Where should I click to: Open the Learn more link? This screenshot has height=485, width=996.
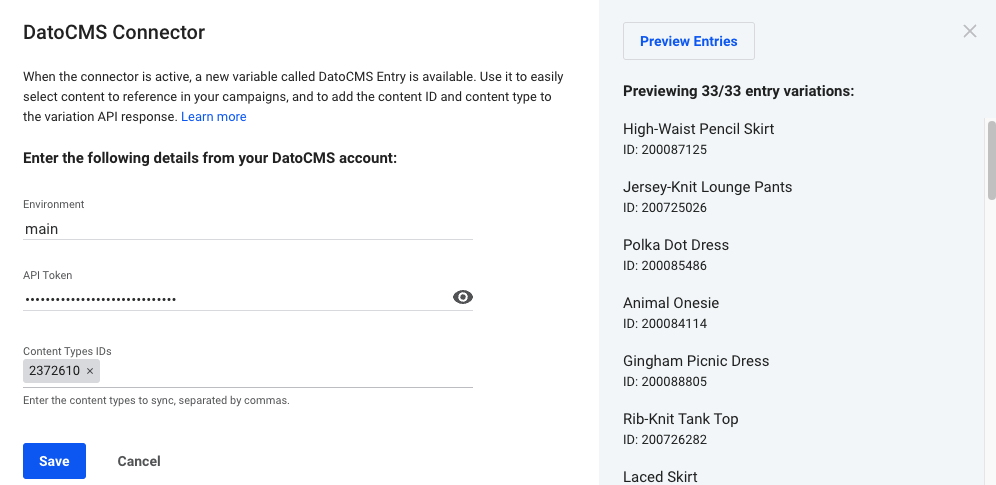click(x=213, y=117)
